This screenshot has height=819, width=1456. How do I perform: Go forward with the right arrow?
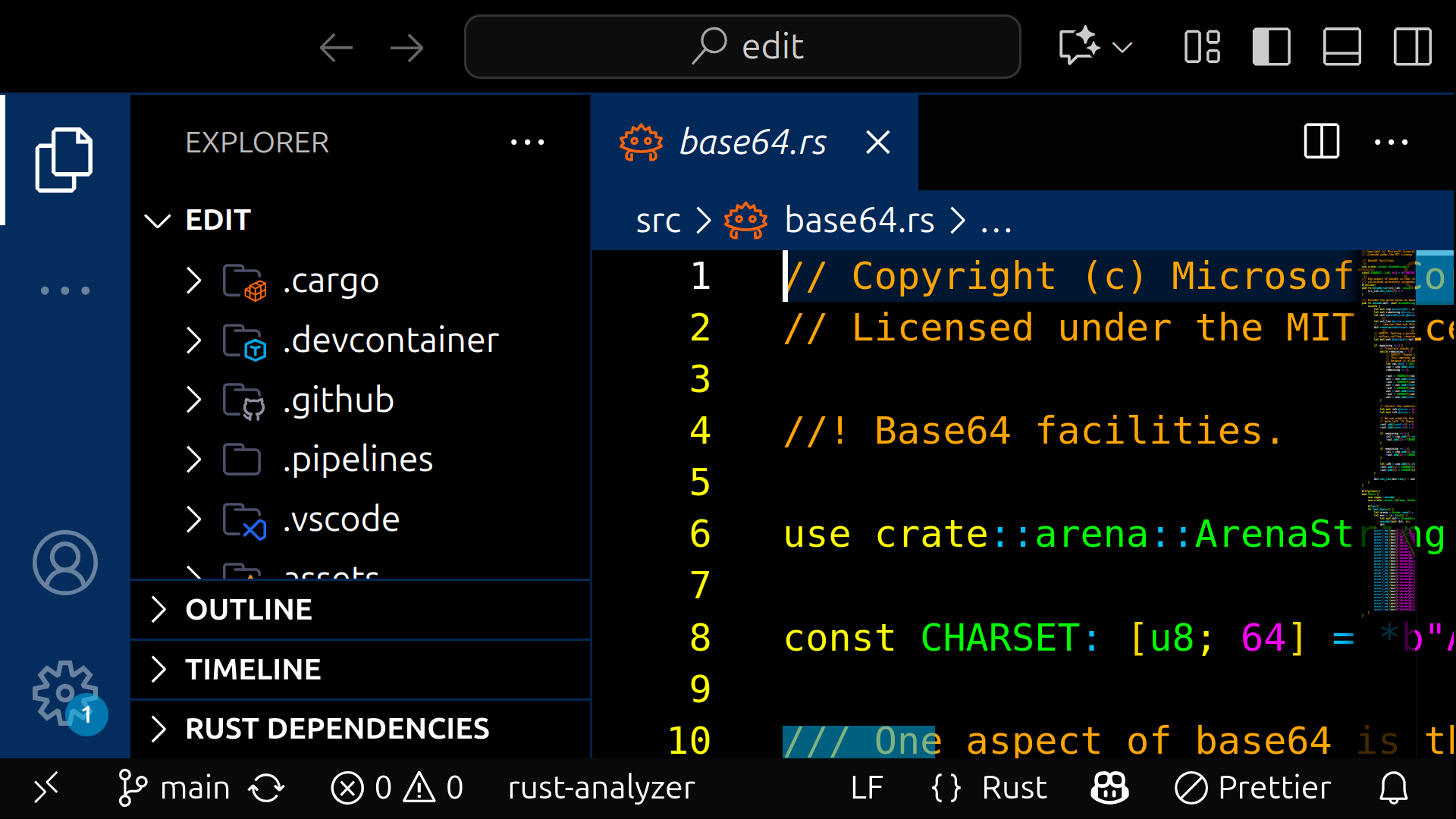click(407, 47)
